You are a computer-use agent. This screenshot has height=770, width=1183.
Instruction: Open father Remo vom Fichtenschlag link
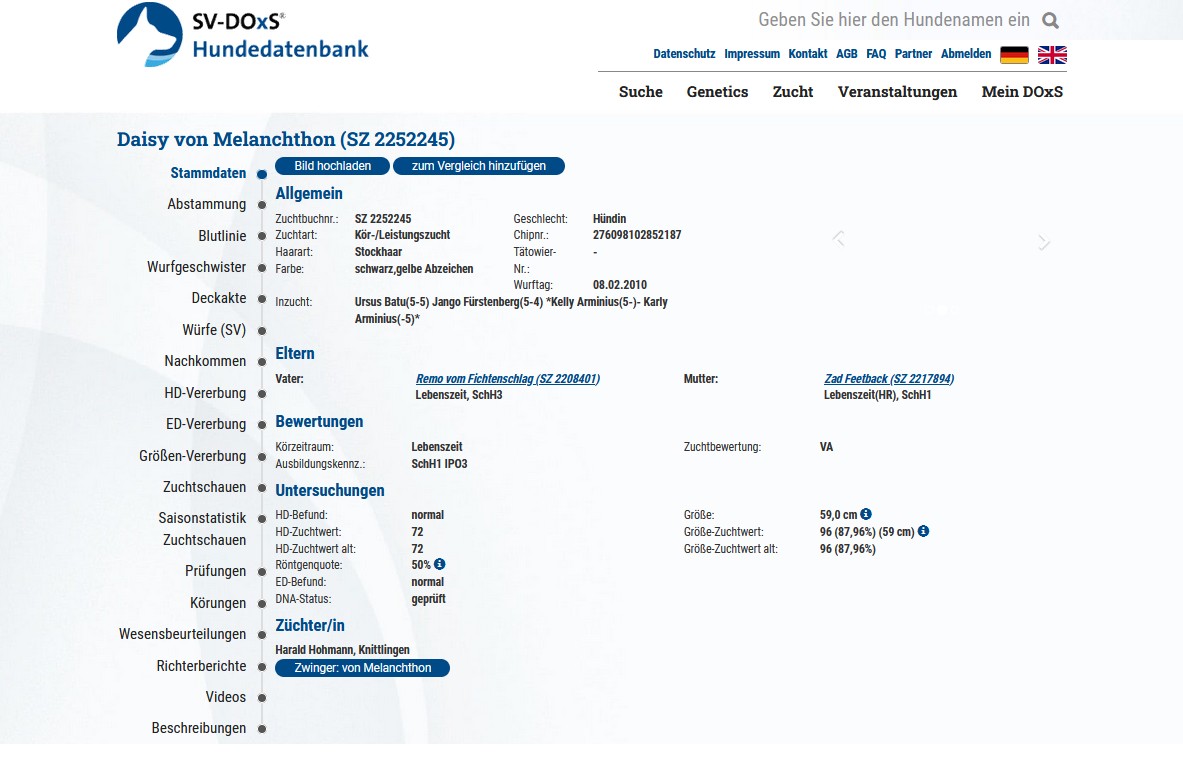[507, 379]
